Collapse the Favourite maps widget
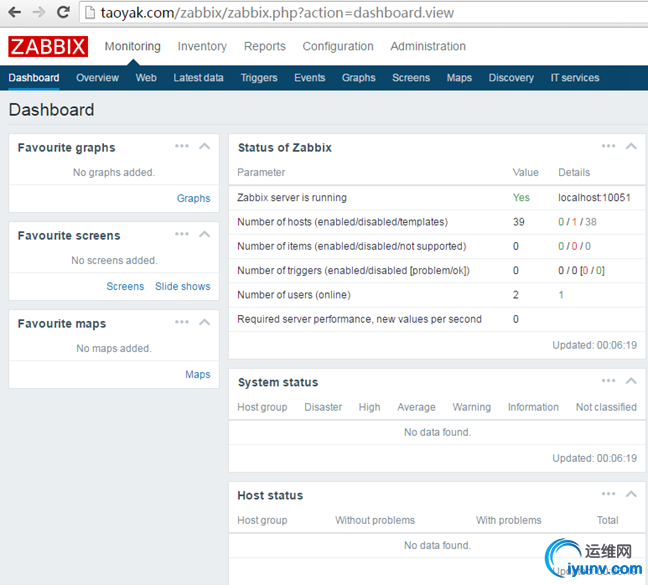This screenshot has width=648, height=585. [205, 322]
